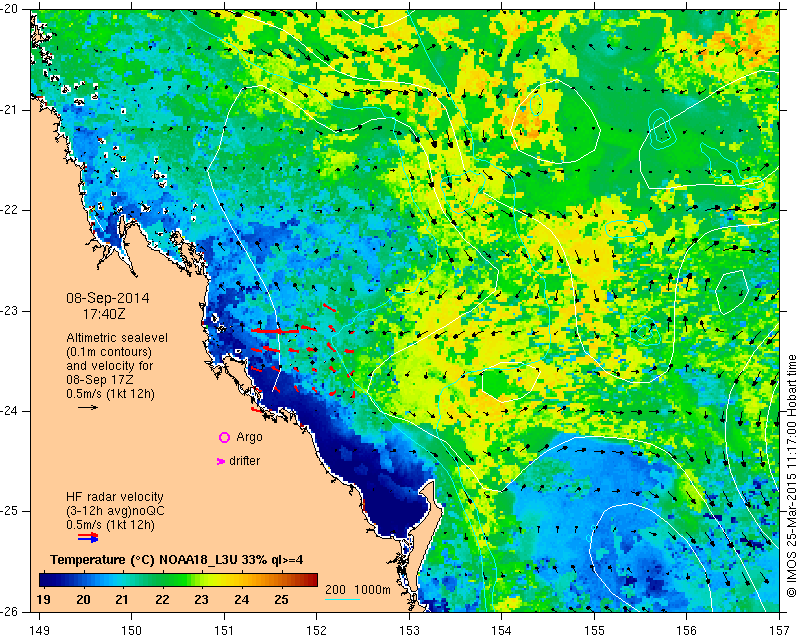Click the '(0.1m contours)' text line
Viewport: 800px width, 640px height.
tap(109, 352)
